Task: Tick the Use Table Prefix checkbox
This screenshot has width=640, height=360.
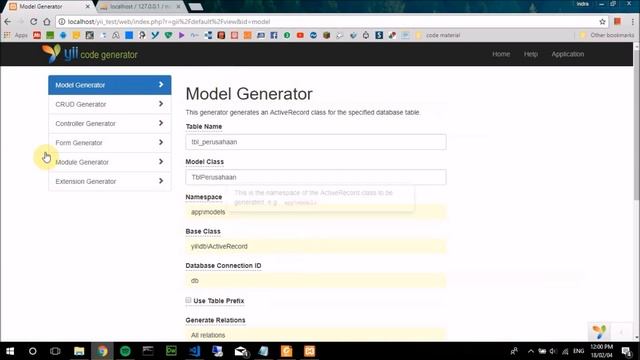Action: click(188, 300)
